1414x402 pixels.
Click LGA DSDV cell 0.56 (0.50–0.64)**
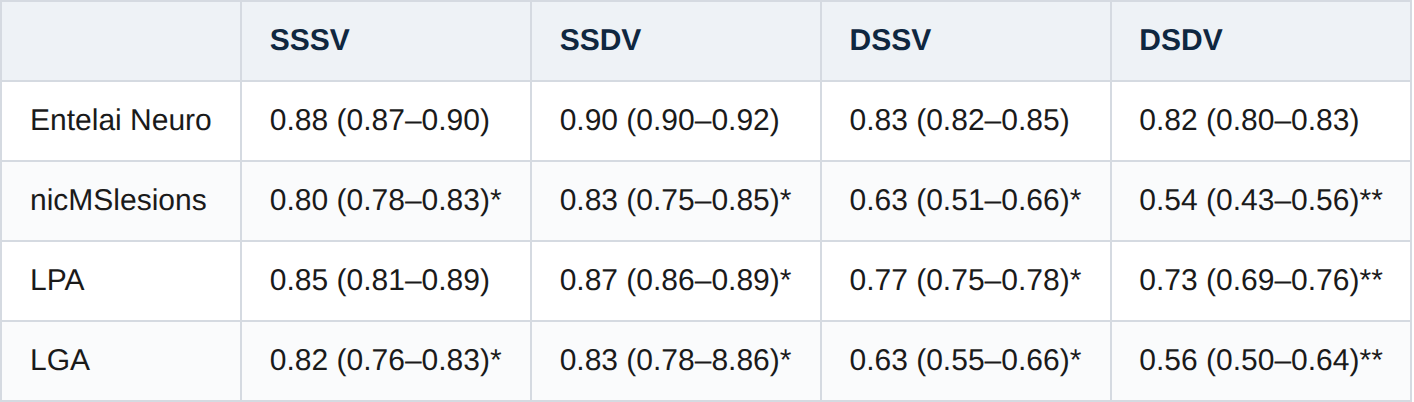click(1261, 361)
